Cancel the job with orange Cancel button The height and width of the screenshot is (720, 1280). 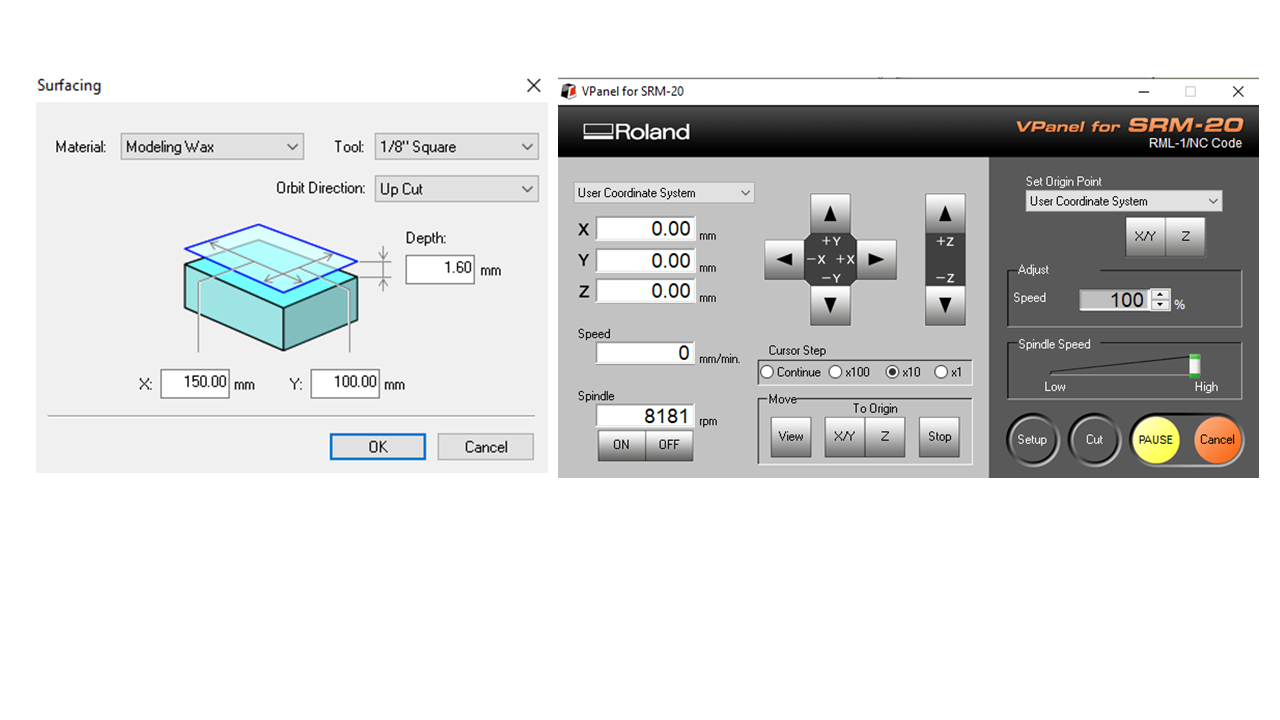(1217, 440)
